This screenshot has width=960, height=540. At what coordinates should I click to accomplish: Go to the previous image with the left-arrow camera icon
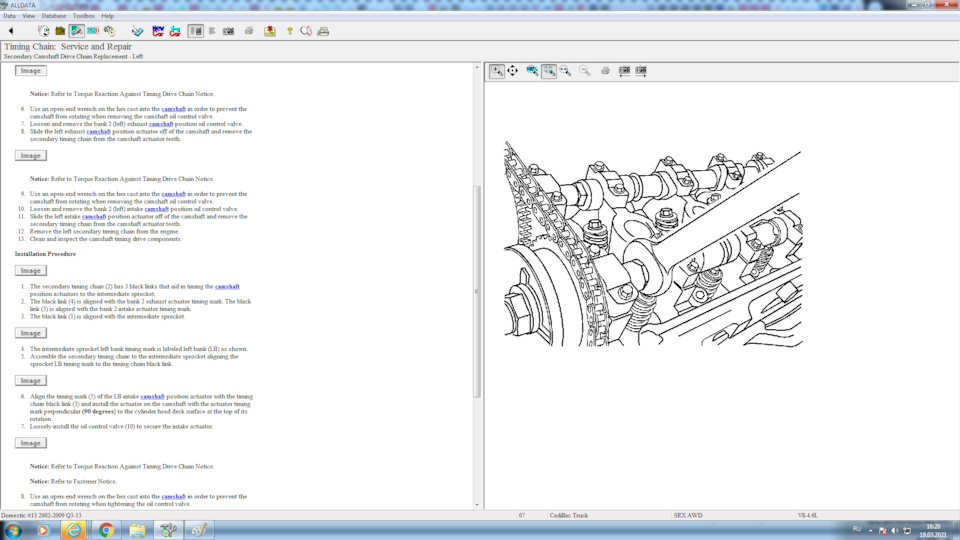[x=624, y=71]
